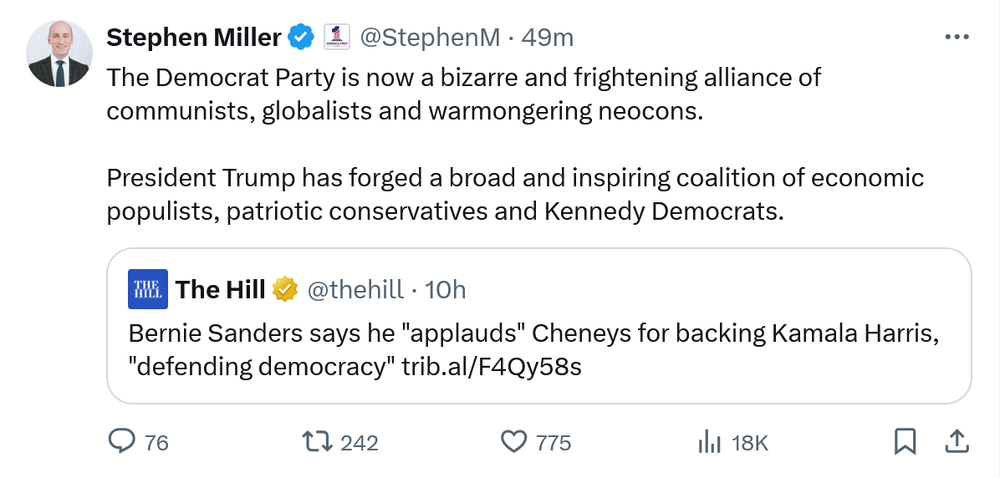
Task: Click the @thehill handle
Action: click(x=354, y=290)
